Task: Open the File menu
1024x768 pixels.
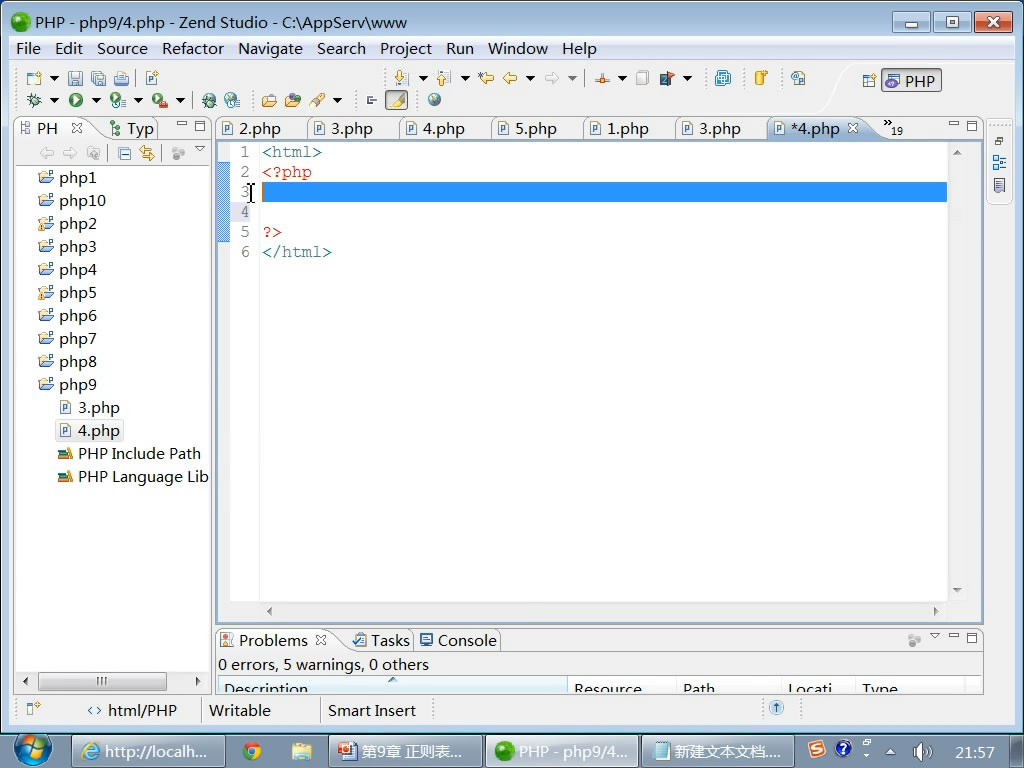Action: click(x=28, y=49)
